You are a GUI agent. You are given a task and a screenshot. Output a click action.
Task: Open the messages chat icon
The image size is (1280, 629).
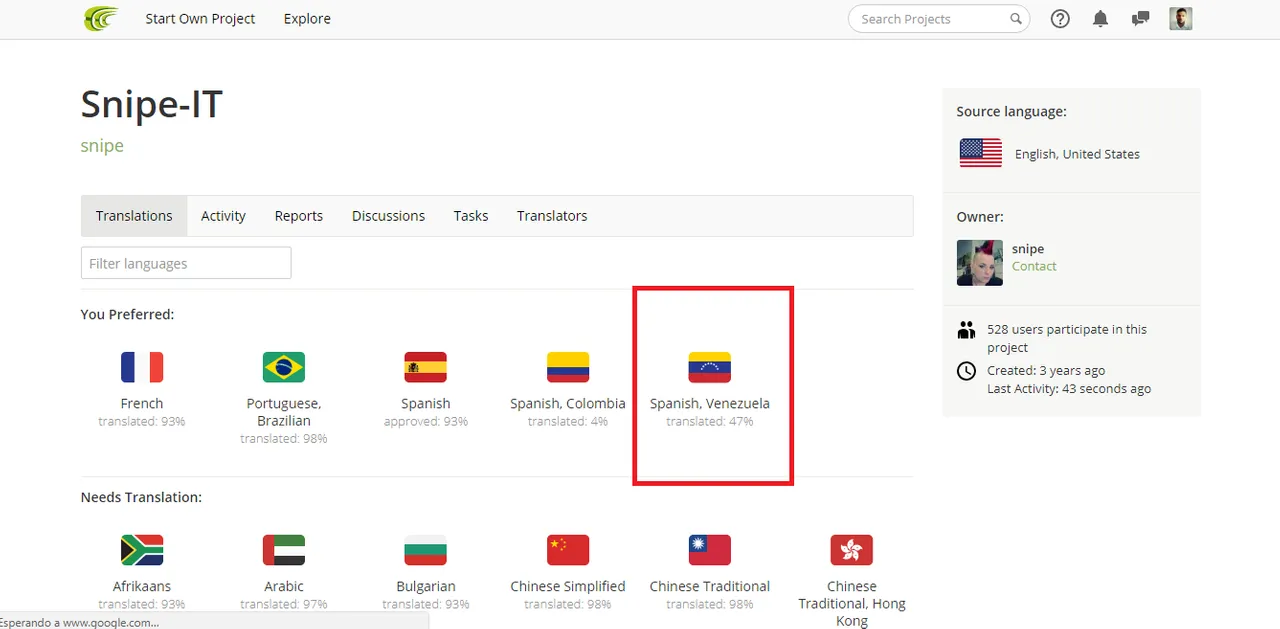(1140, 19)
